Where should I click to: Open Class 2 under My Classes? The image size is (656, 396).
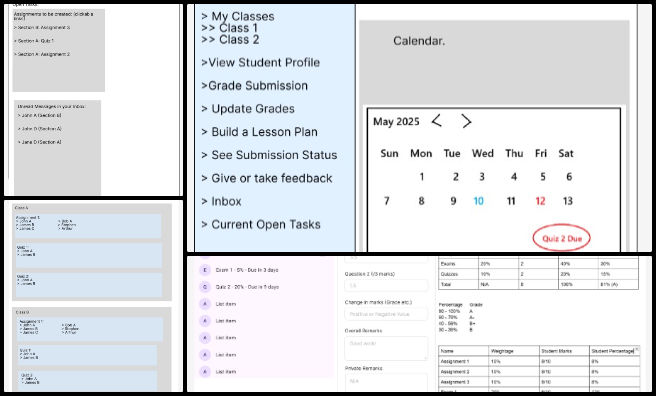click(x=230, y=40)
